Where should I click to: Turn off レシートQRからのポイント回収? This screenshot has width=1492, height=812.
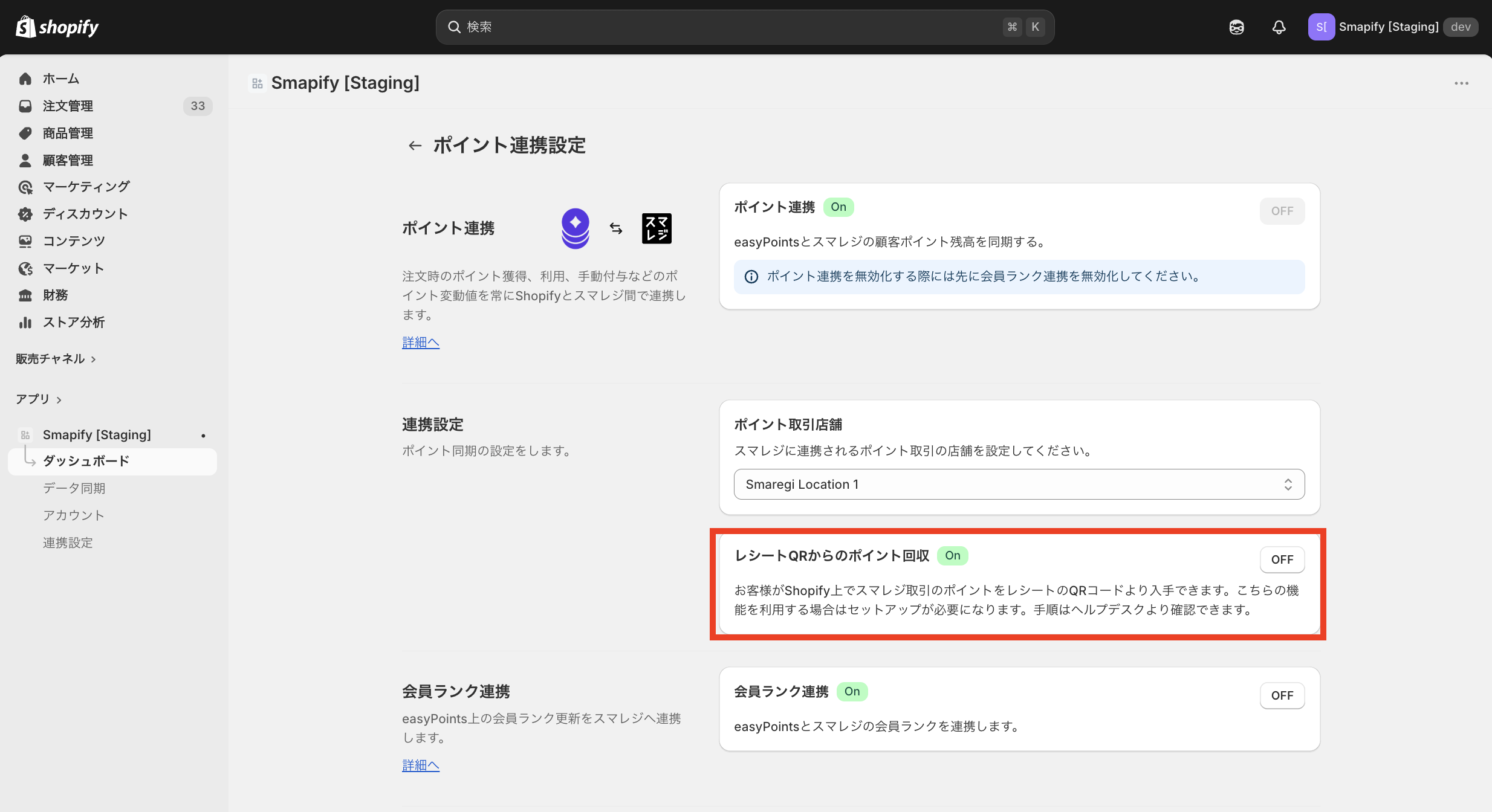[1282, 559]
